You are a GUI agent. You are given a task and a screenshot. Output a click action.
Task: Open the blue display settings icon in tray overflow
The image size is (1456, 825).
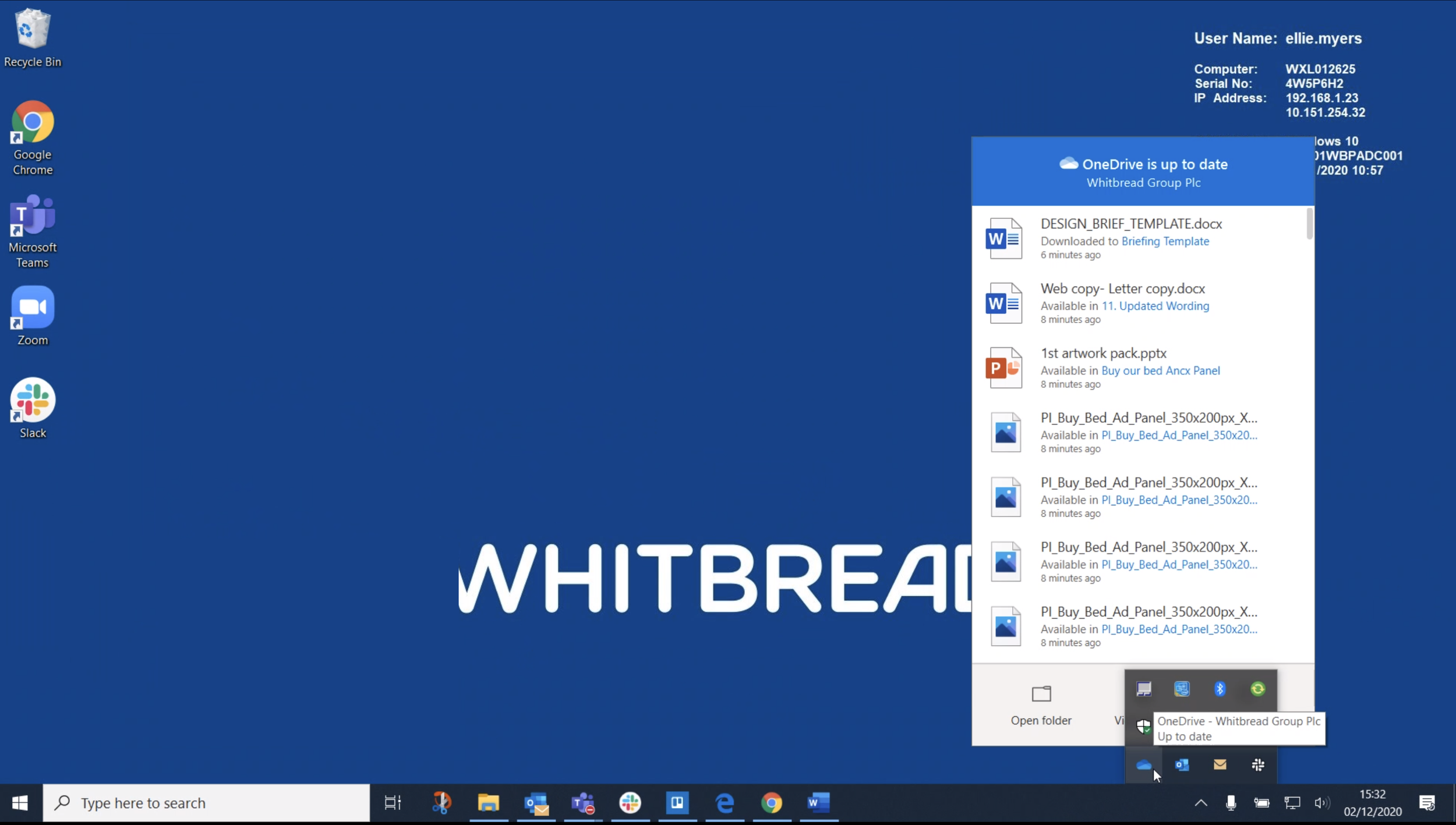pos(1182,689)
